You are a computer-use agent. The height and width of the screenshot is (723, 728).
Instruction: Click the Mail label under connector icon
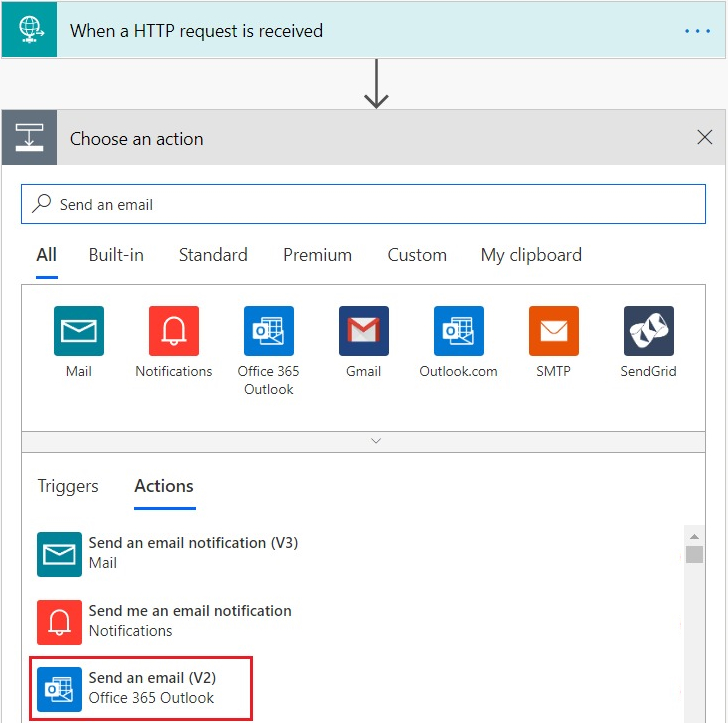[78, 371]
